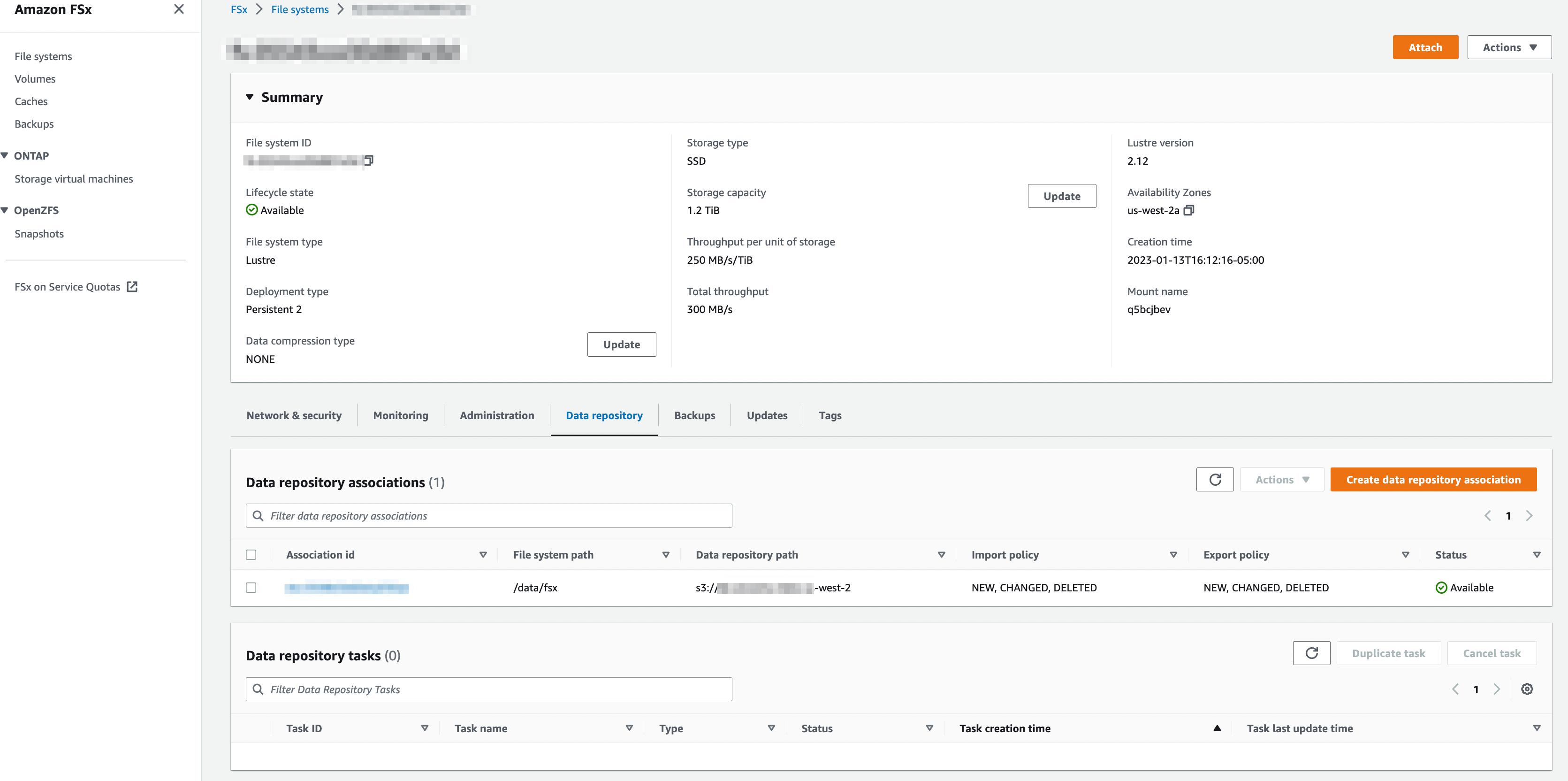
Task: Sort tasks by Status column arrow
Action: [929, 728]
